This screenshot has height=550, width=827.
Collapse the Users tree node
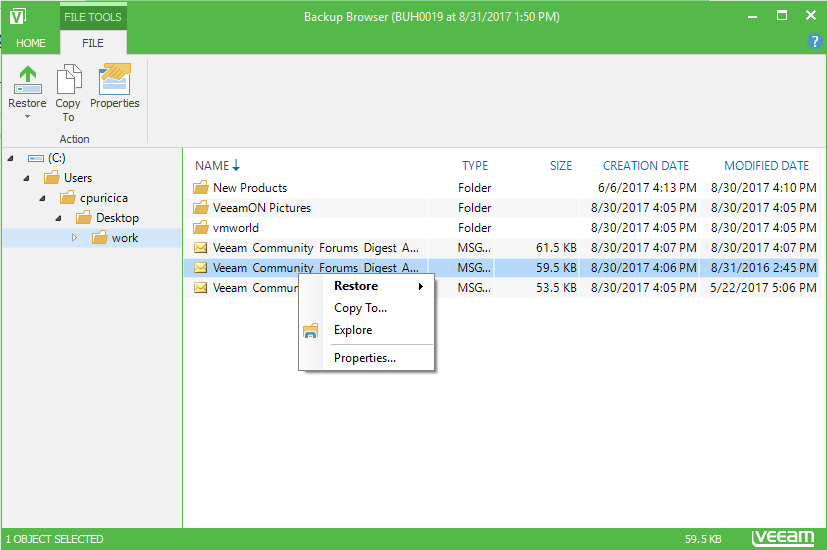coord(27,178)
